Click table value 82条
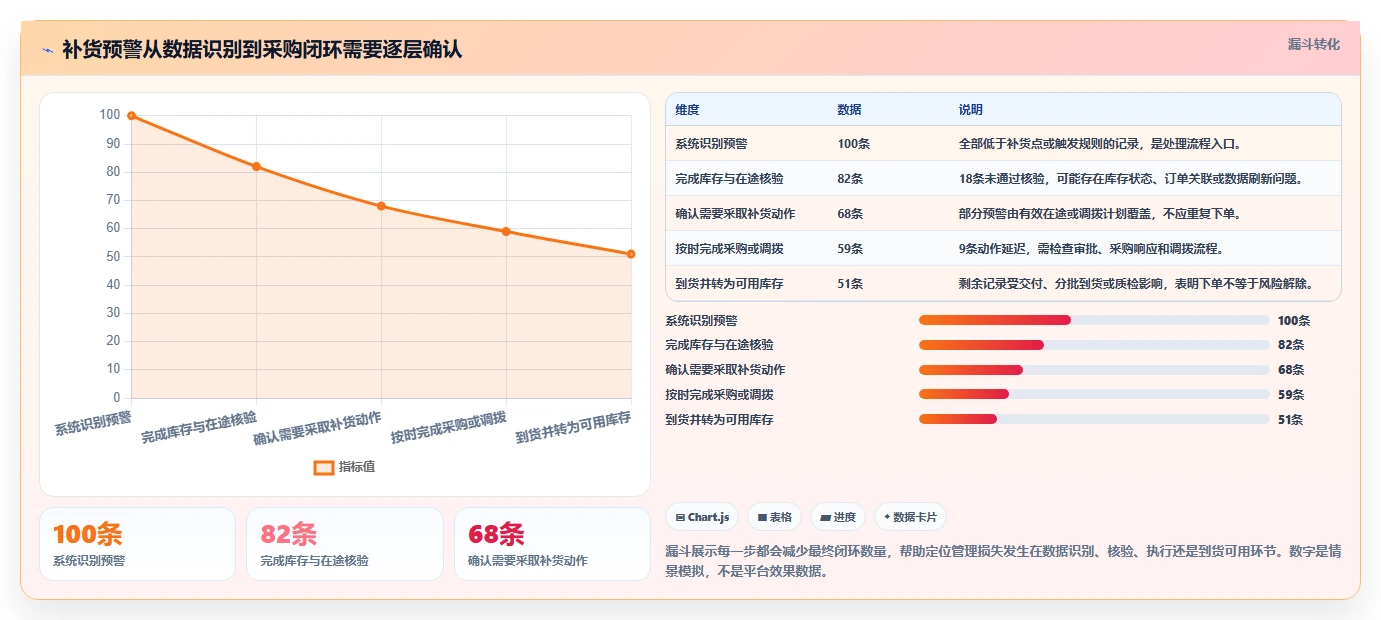The width and height of the screenshot is (1381, 620). pos(850,179)
